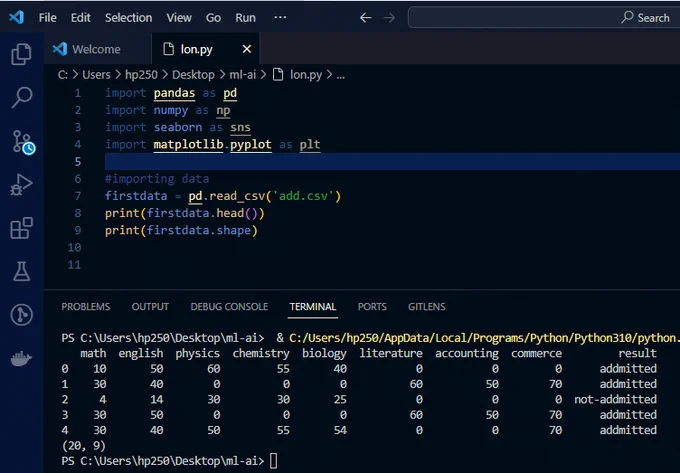
Task: Click line number 11 in the gutter
Action: tap(74, 264)
